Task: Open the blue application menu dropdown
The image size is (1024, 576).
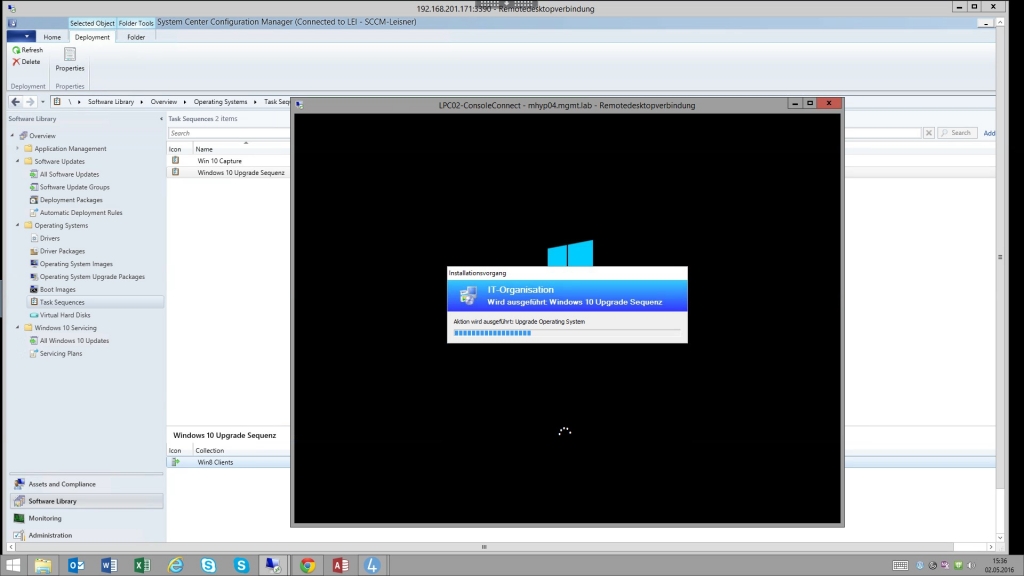Action: [21, 37]
